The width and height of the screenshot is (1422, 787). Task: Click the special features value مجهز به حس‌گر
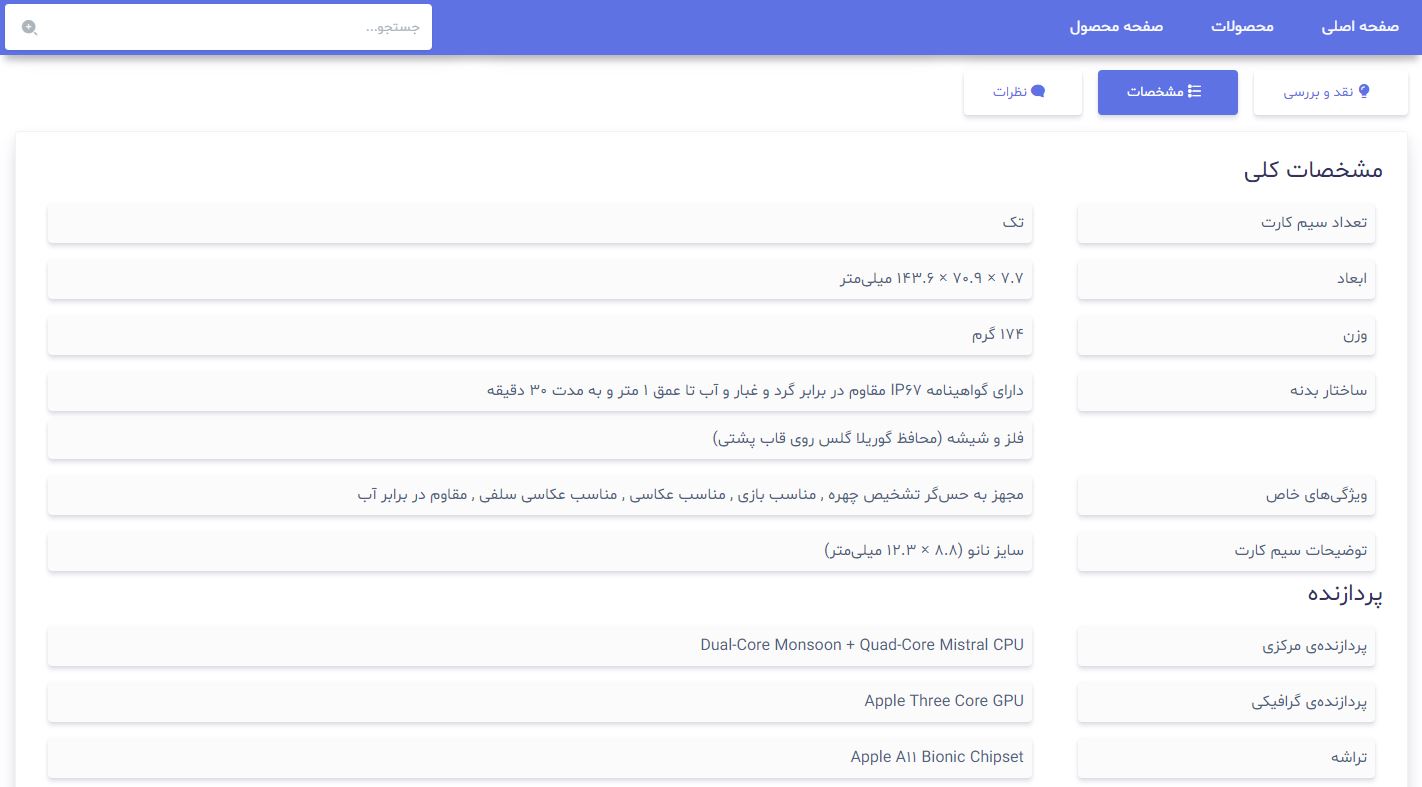[540, 495]
